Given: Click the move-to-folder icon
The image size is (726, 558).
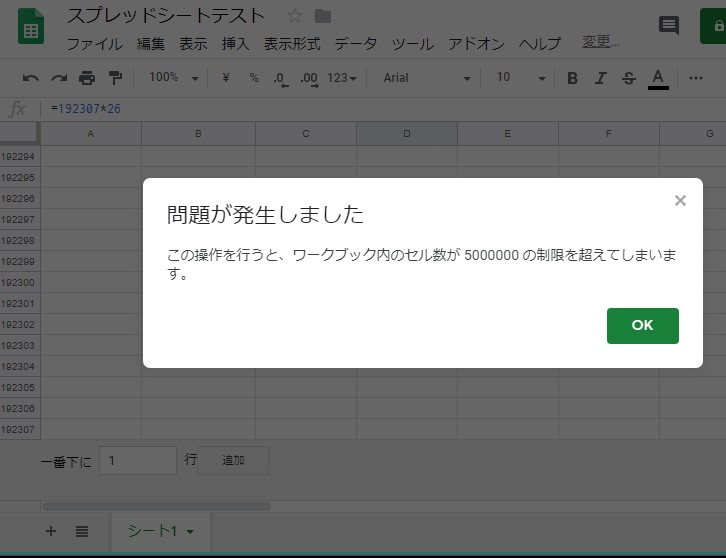Looking at the screenshot, I should click(322, 16).
